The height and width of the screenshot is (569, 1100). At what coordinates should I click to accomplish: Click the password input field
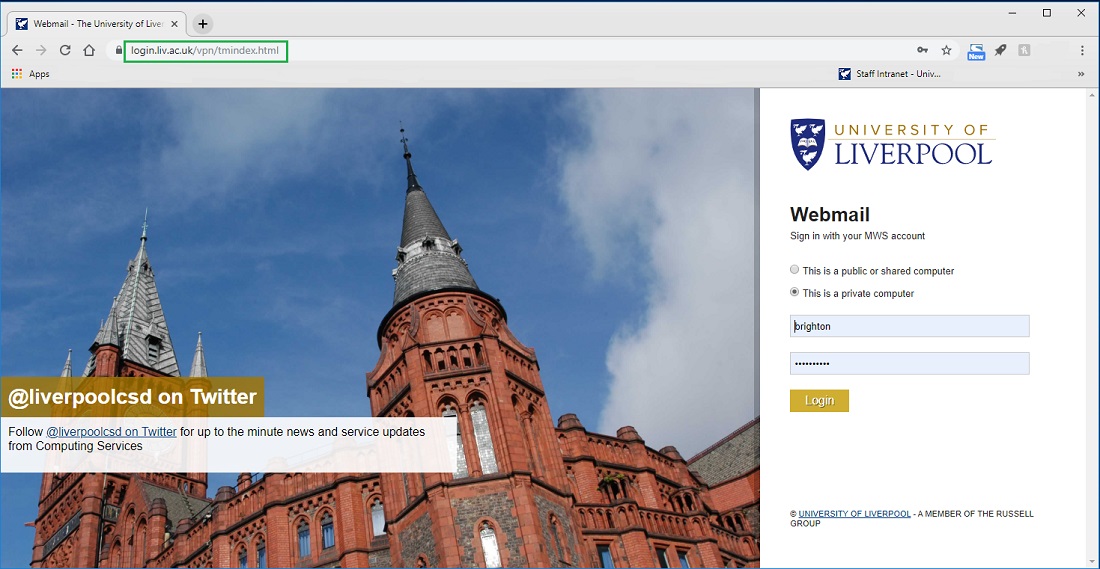tap(910, 363)
